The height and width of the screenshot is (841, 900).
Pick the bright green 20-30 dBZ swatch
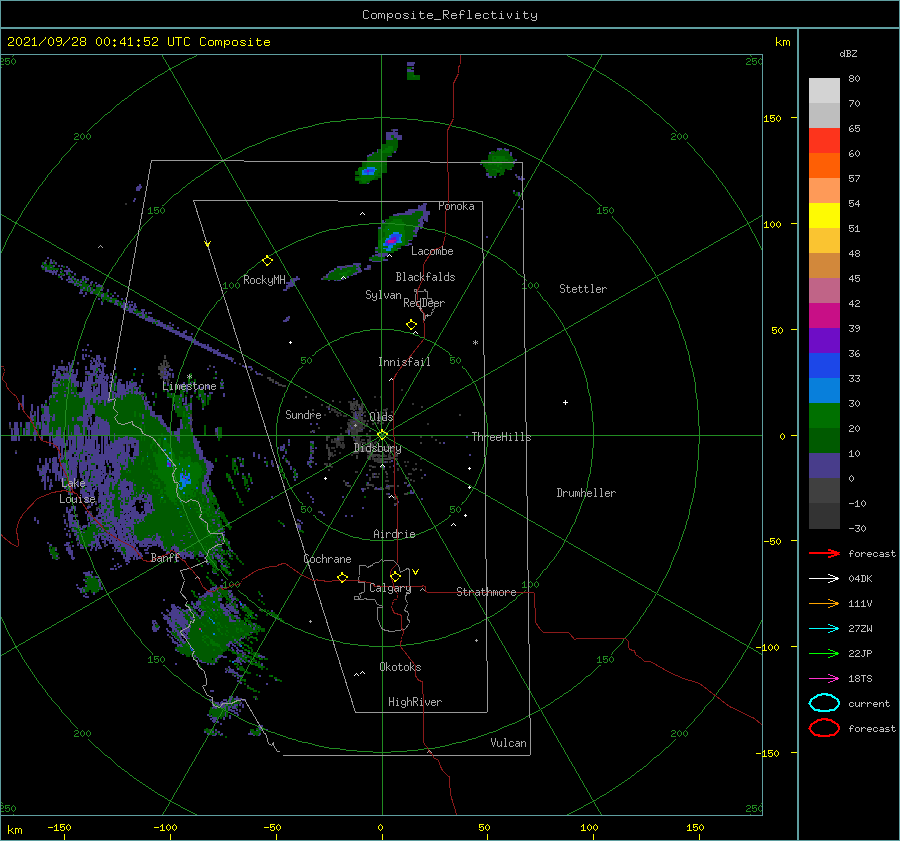[824, 416]
